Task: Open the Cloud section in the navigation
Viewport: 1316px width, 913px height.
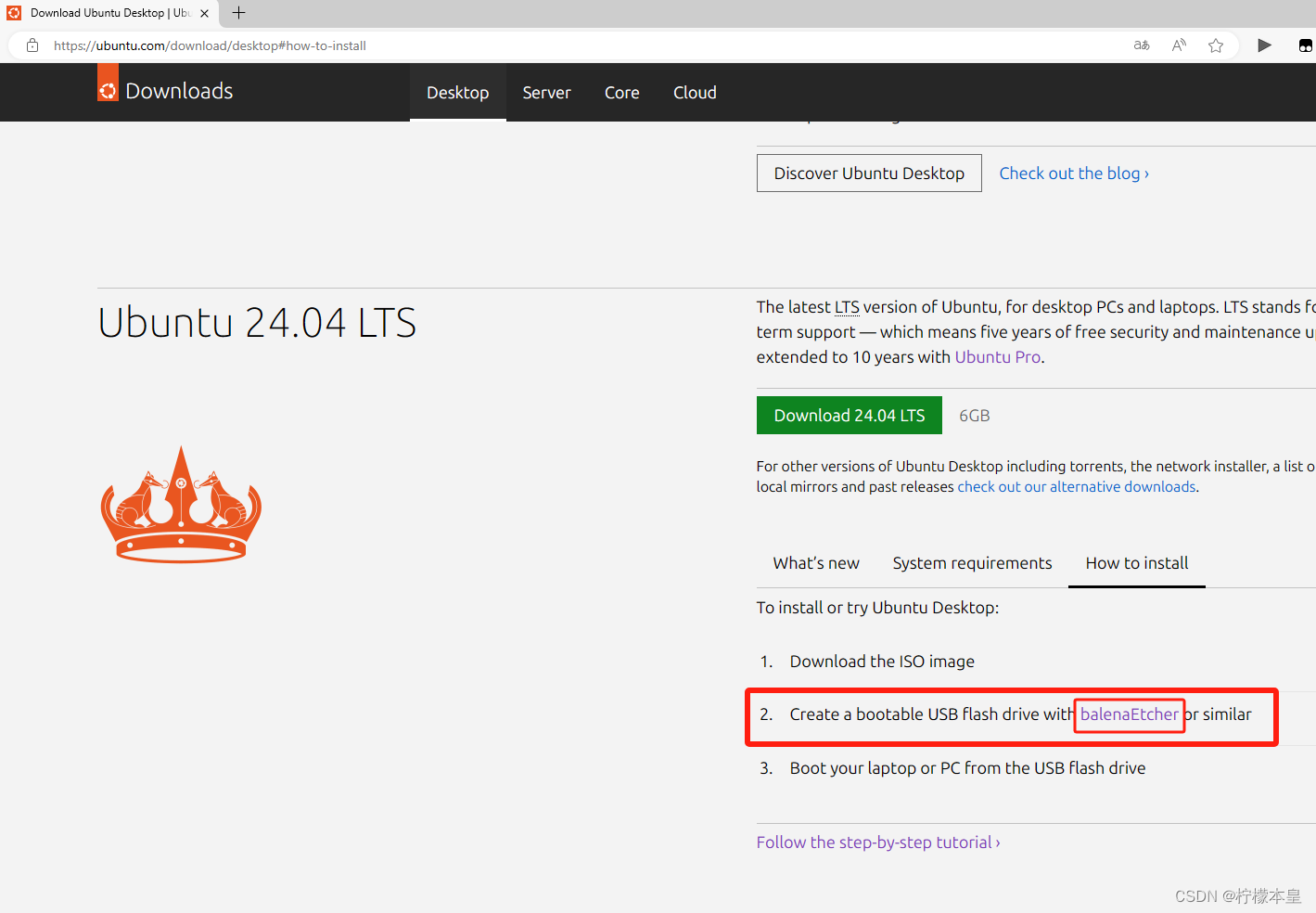Action: (695, 92)
